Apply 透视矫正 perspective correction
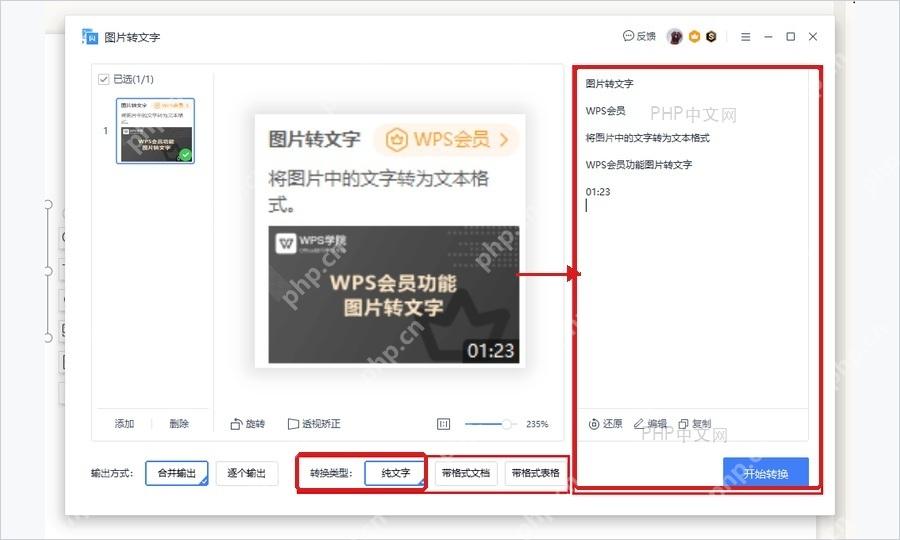Image resolution: width=900 pixels, height=540 pixels. (x=314, y=424)
